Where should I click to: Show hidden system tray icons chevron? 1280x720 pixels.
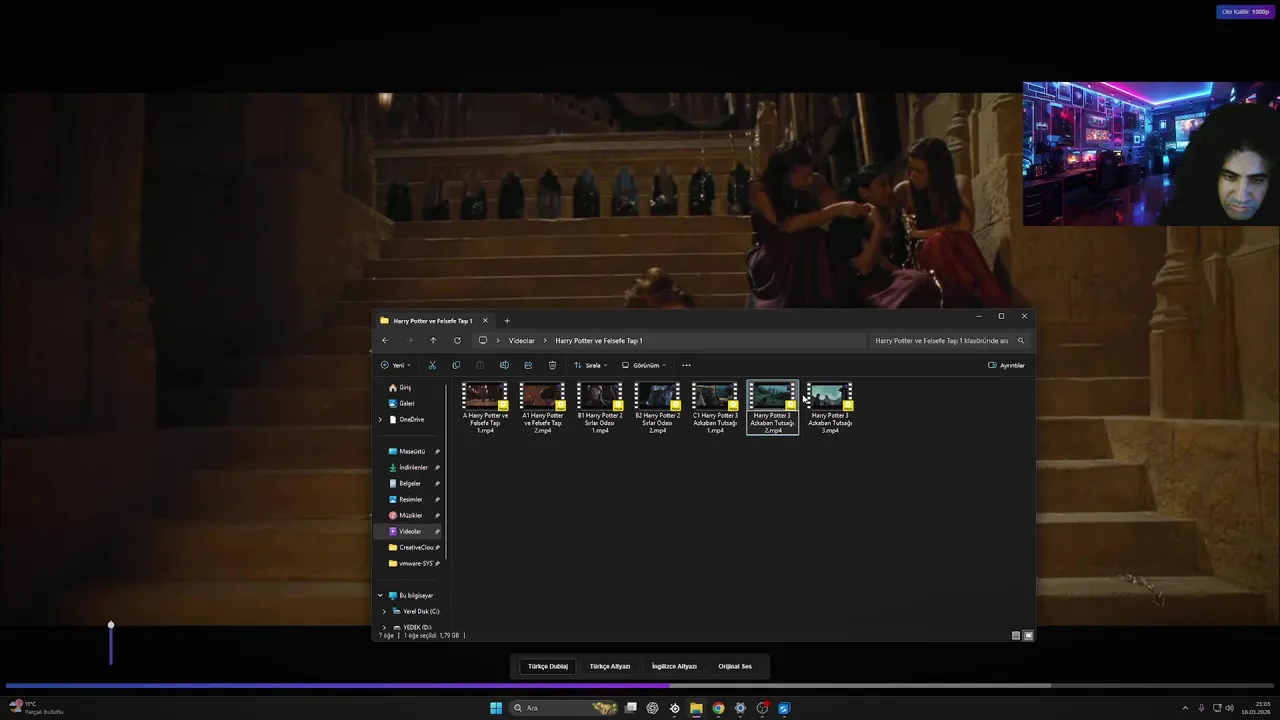1185,708
